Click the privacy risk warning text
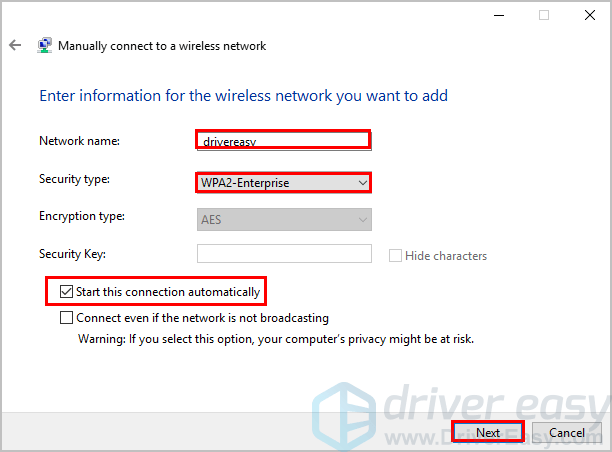The image size is (612, 452). pos(275,338)
